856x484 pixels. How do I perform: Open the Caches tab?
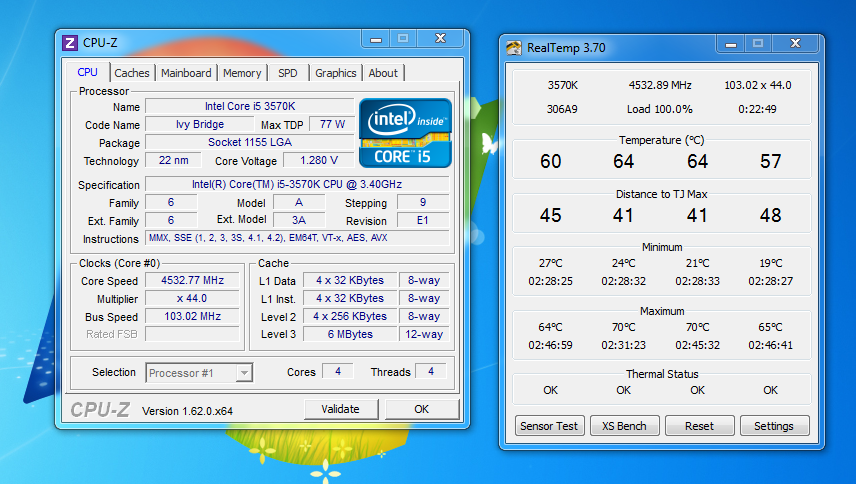pos(132,73)
